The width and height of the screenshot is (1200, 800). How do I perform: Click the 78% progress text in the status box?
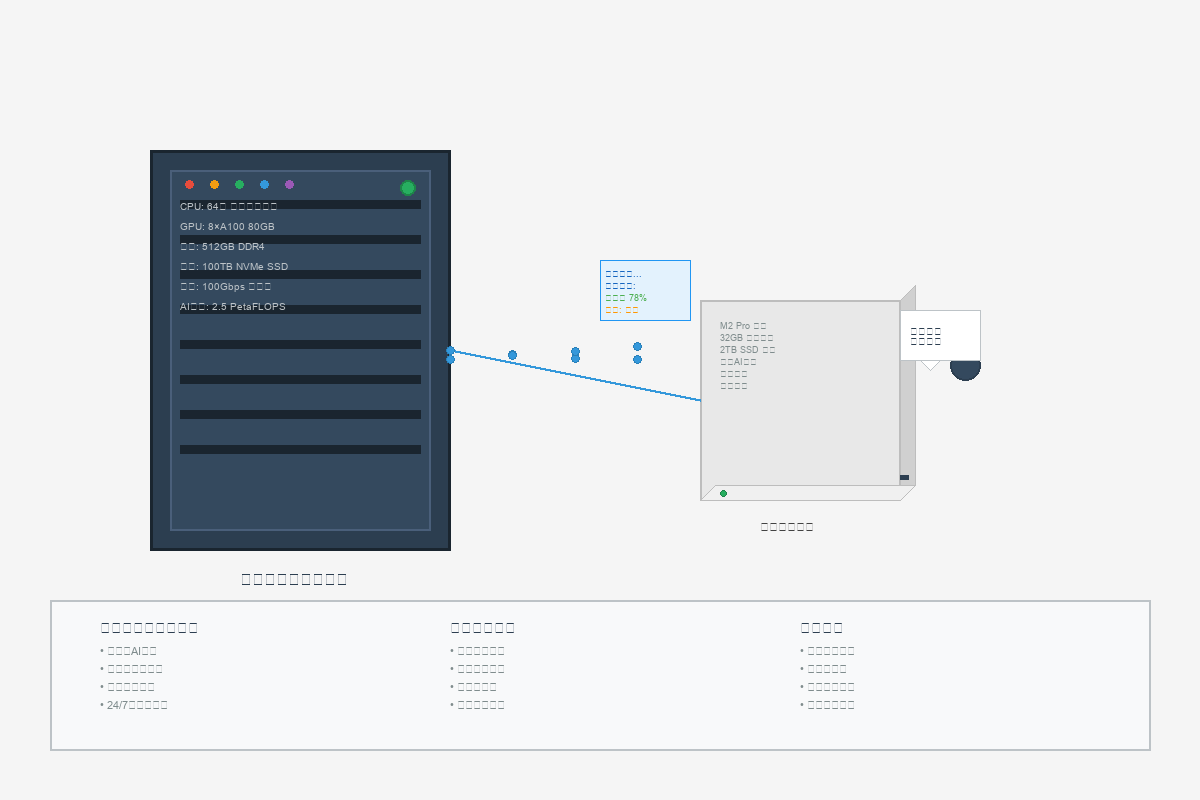(627, 298)
